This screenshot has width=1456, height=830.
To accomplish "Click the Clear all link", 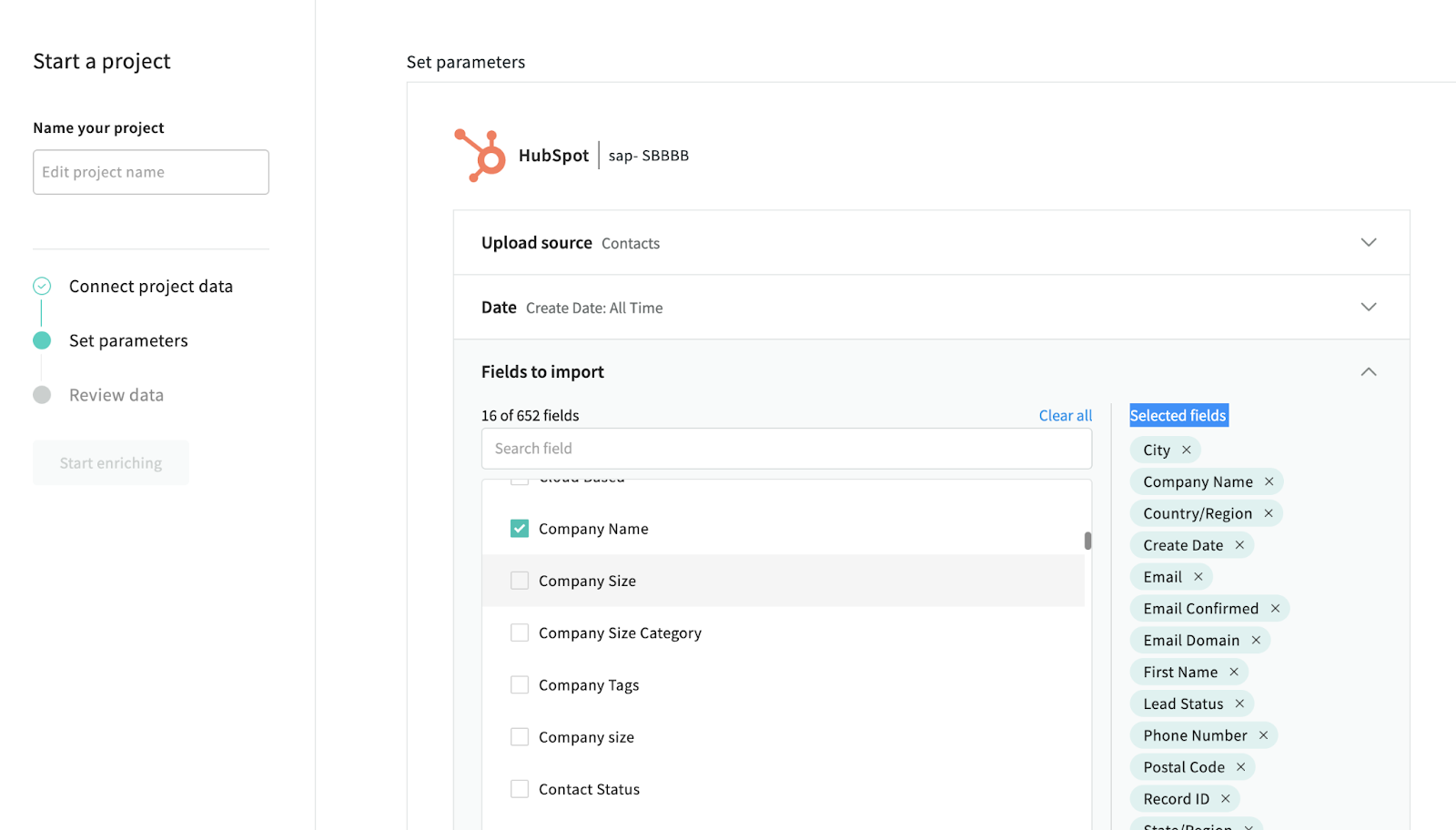I will click(1065, 416).
